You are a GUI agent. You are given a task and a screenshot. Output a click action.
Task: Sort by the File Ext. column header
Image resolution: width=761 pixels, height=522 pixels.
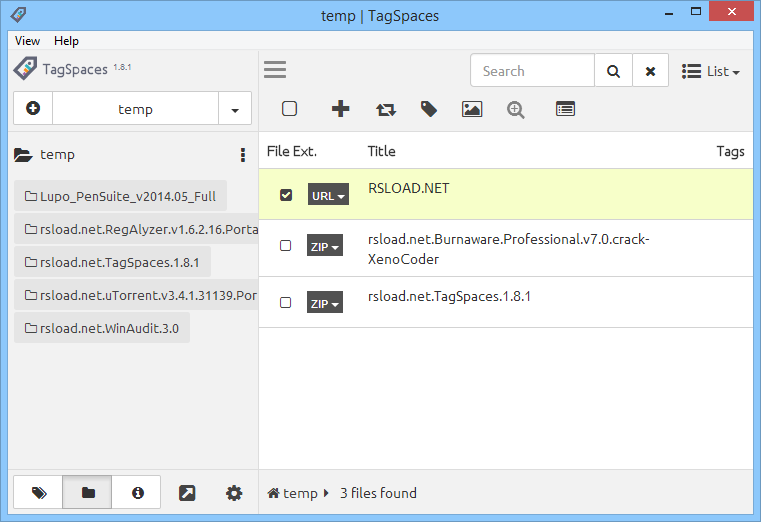click(292, 151)
